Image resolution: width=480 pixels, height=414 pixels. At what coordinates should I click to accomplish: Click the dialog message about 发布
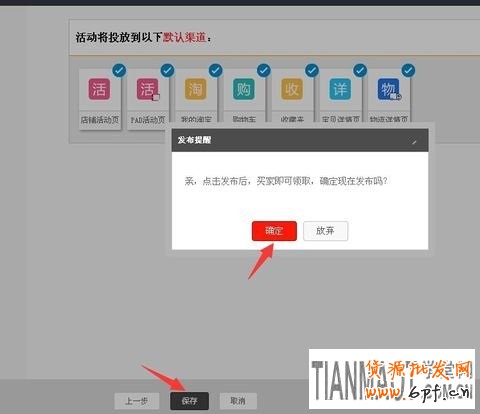click(x=286, y=181)
